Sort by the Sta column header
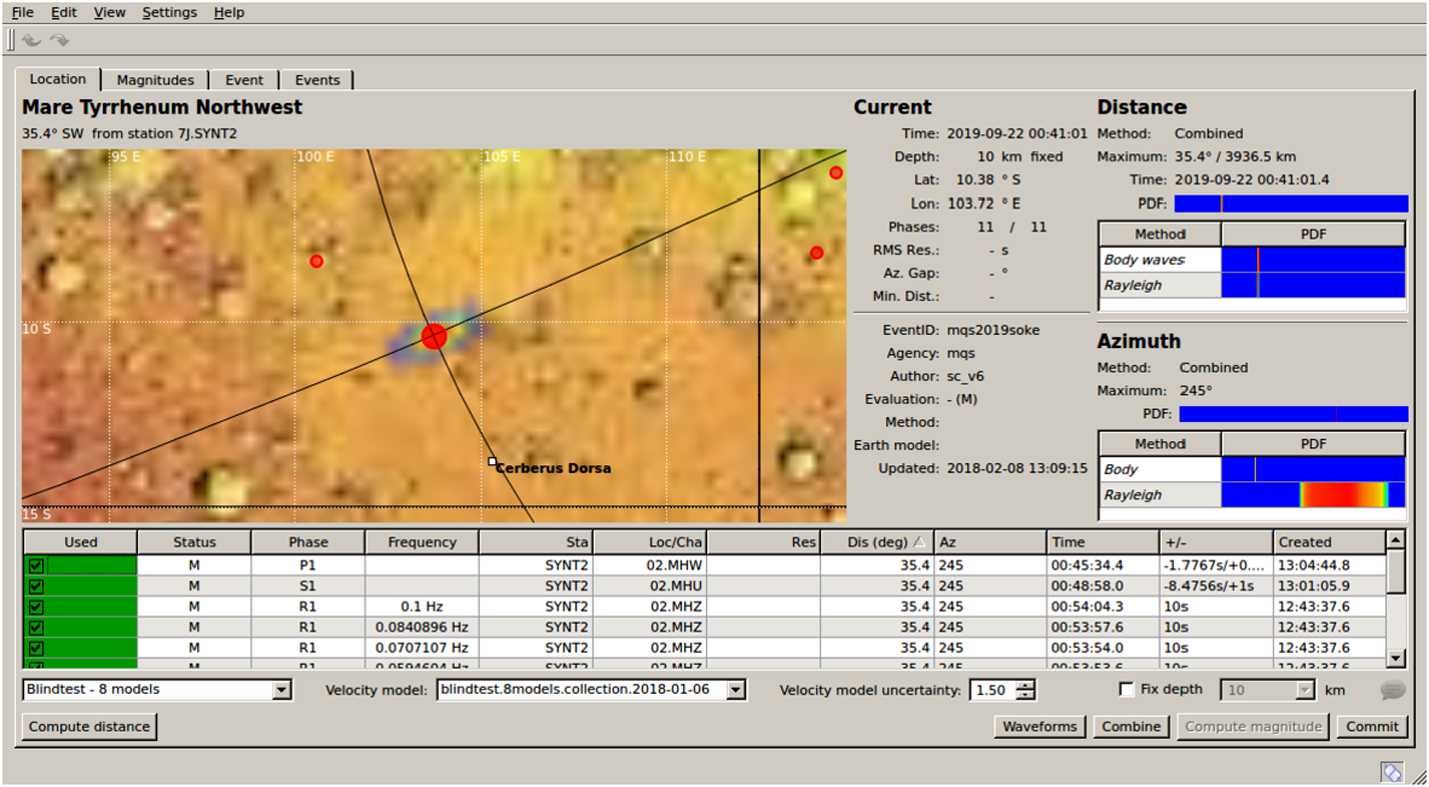Screen dimensions: 1429x787 point(536,542)
